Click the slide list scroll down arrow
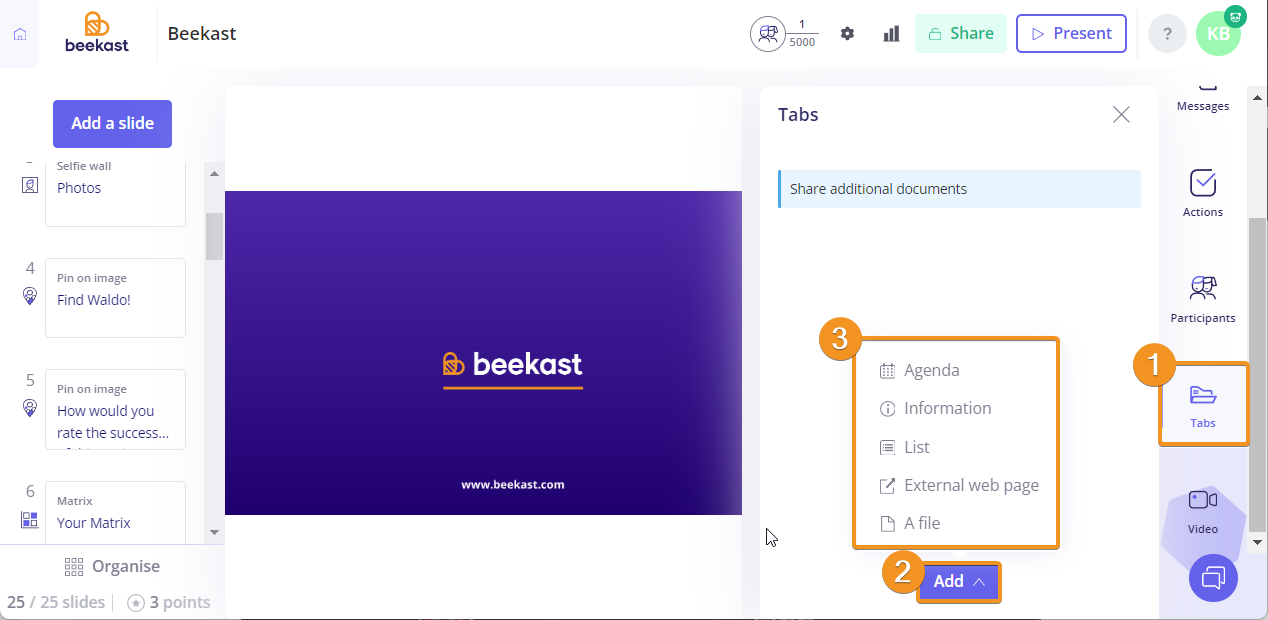 click(x=214, y=533)
